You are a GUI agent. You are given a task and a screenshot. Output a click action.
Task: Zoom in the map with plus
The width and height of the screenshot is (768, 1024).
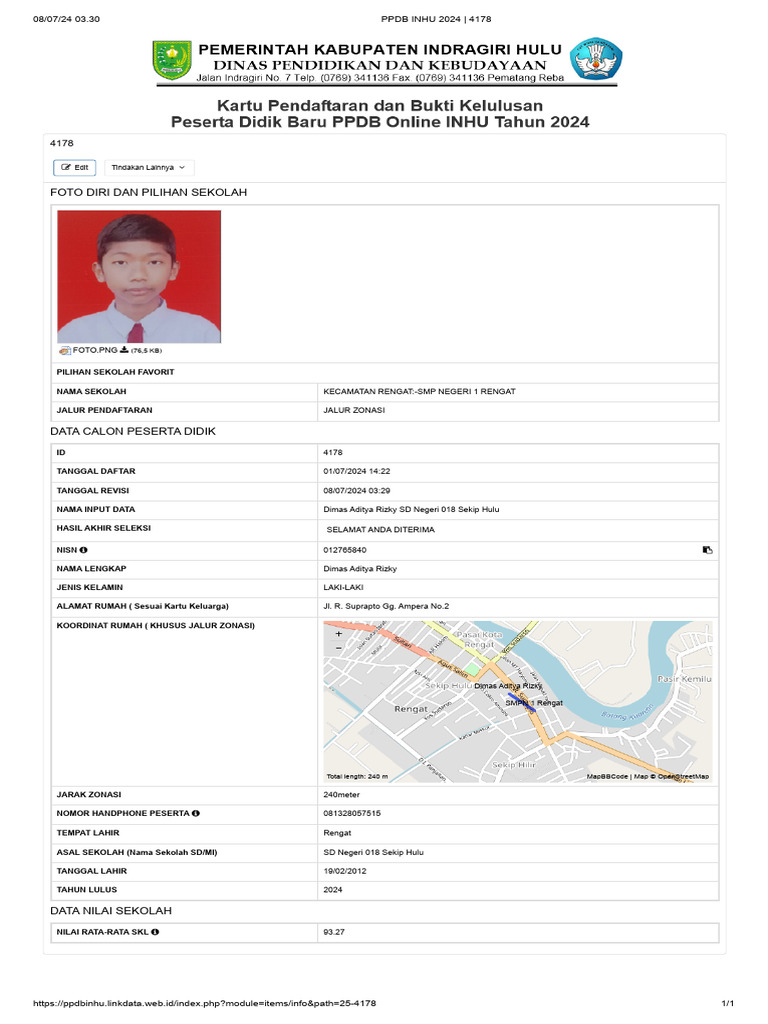(338, 633)
